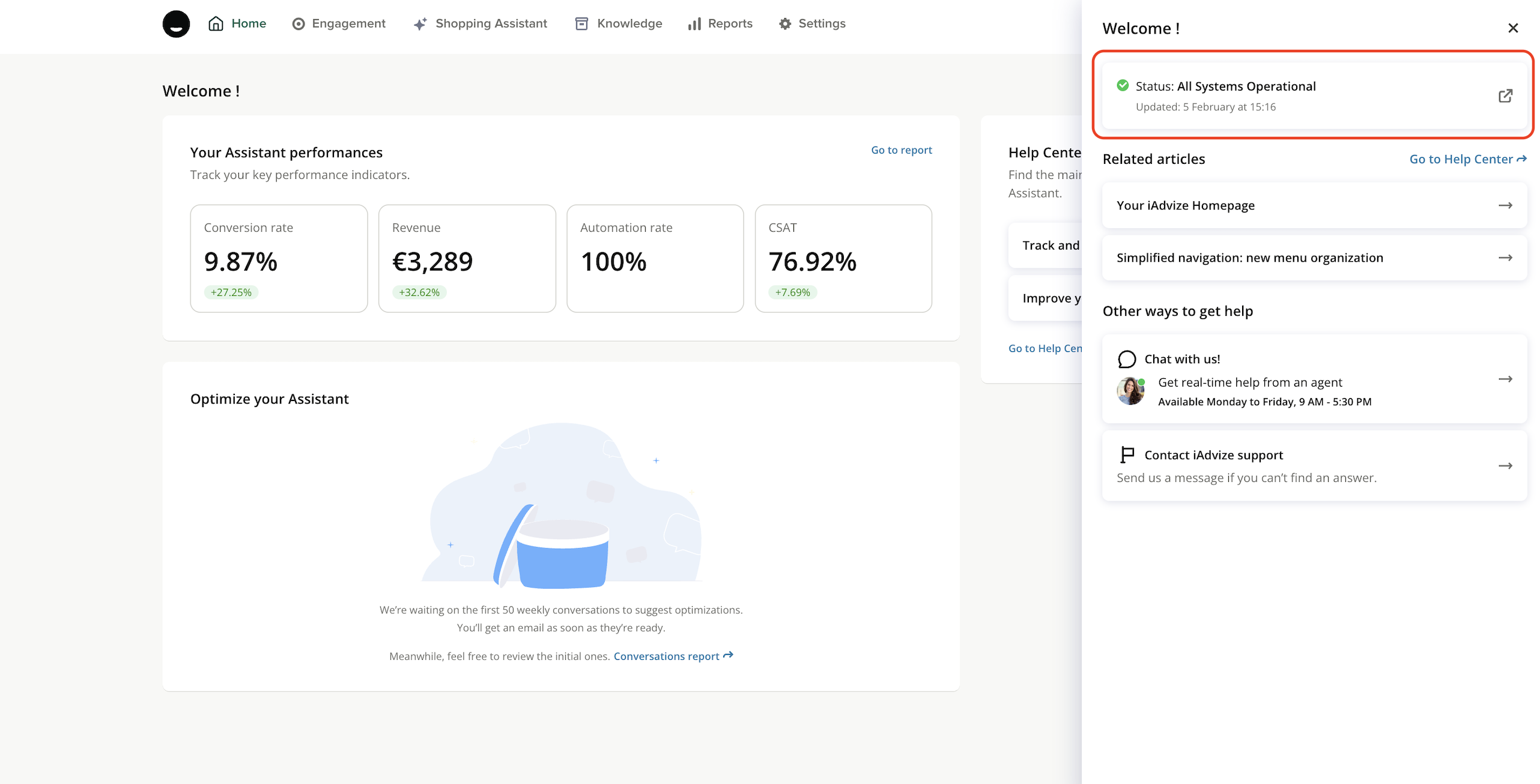The image size is (1540, 784).
Task: Open the Home menu item
Action: tap(237, 23)
